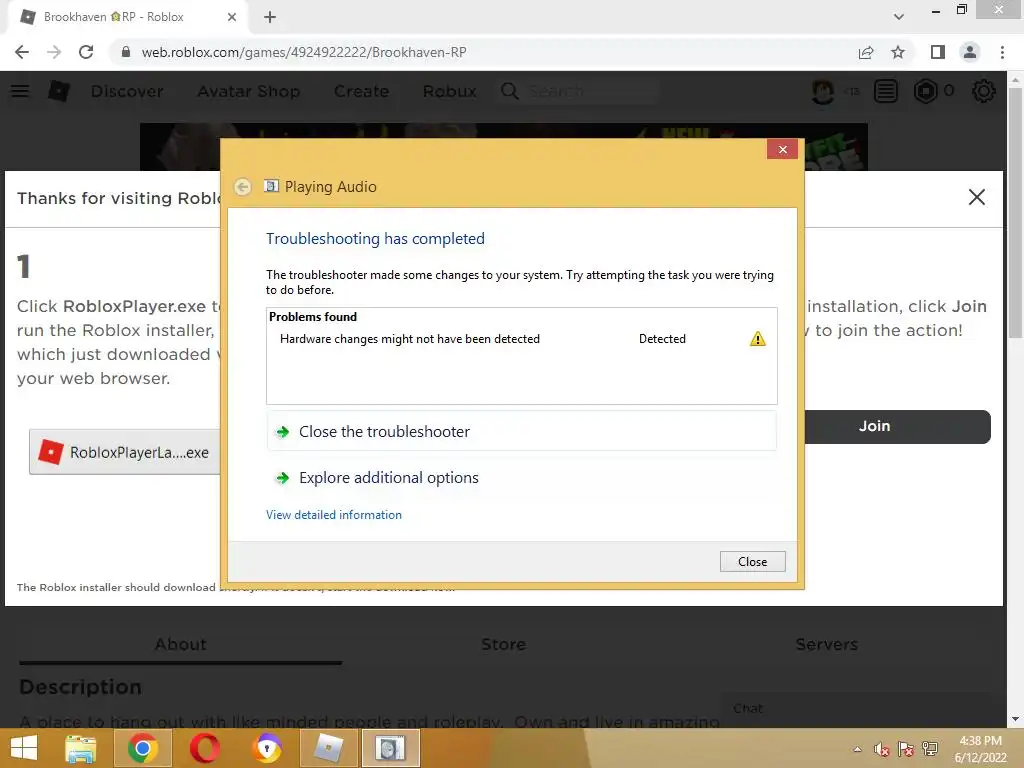Switch to the About tab

click(181, 645)
